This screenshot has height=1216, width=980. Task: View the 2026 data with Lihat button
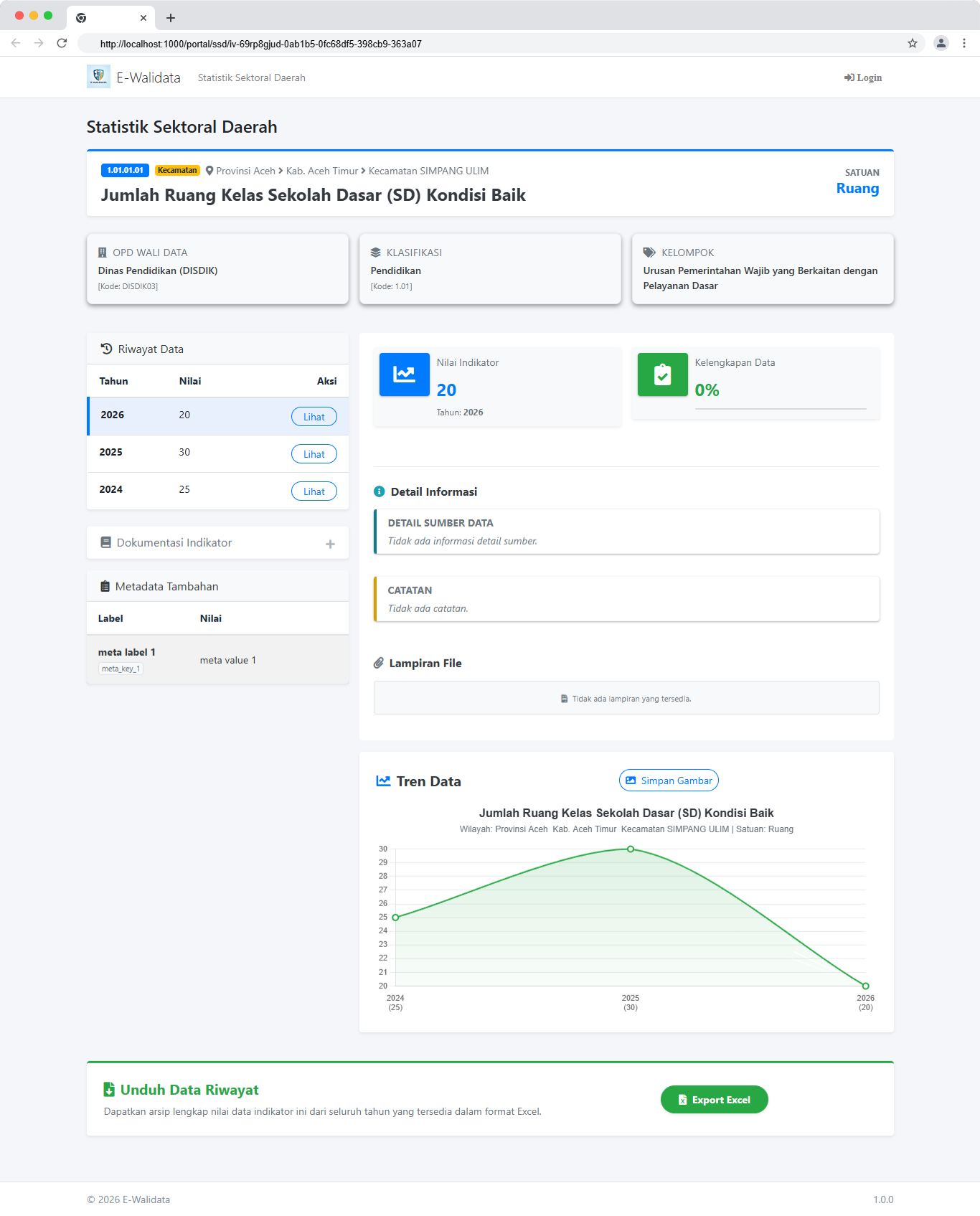[314, 417]
